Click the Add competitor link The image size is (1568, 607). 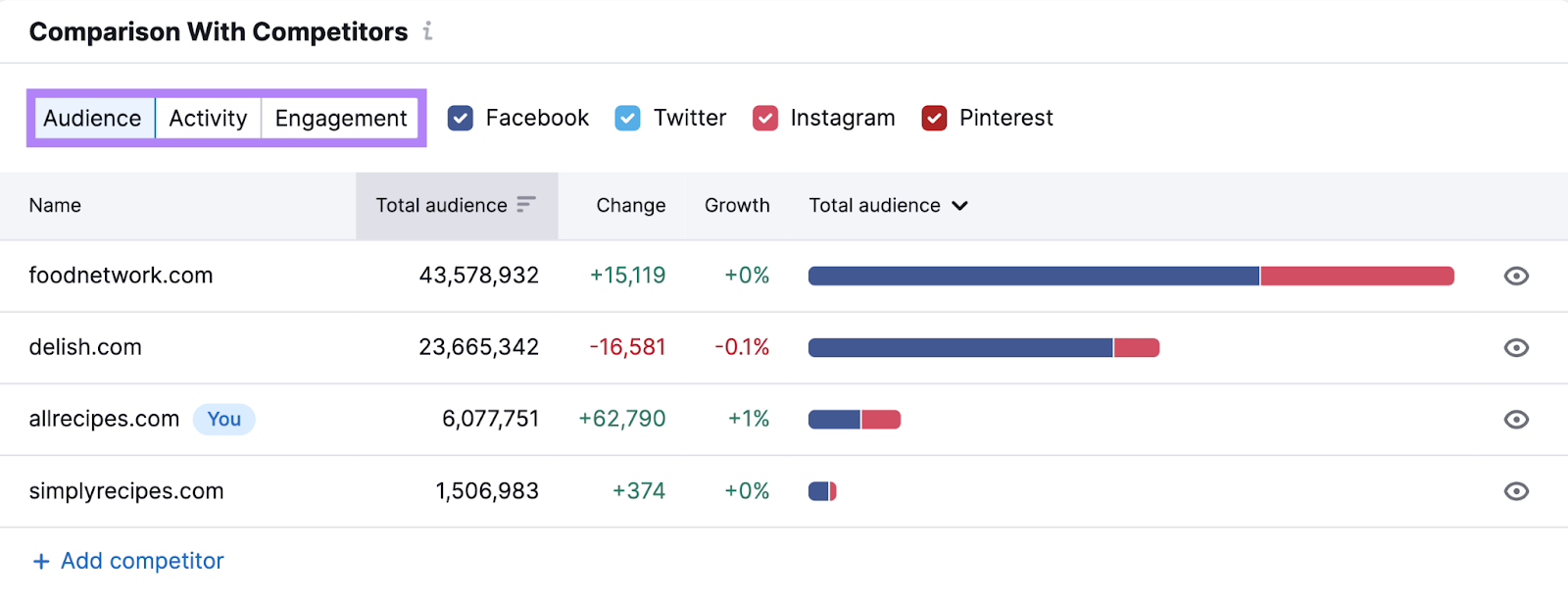[x=140, y=560]
